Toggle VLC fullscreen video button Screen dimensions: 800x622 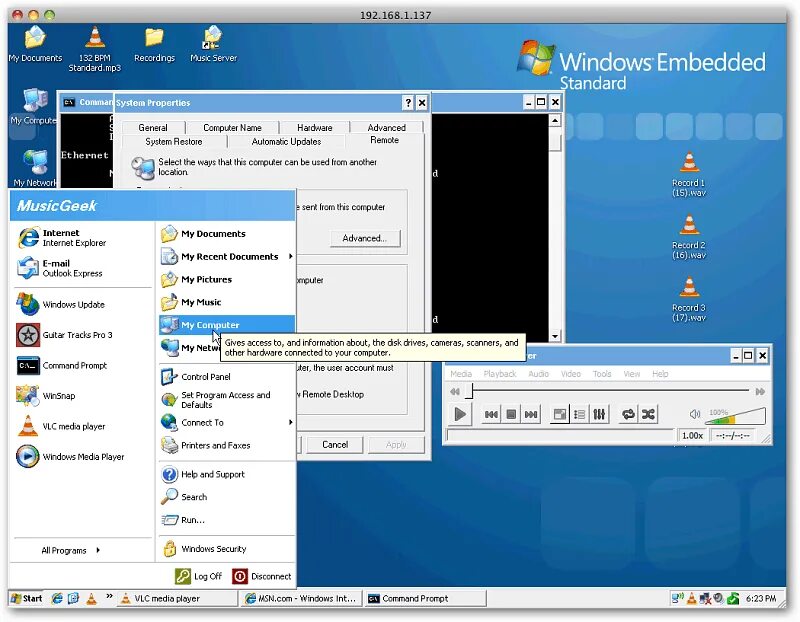(x=560, y=414)
